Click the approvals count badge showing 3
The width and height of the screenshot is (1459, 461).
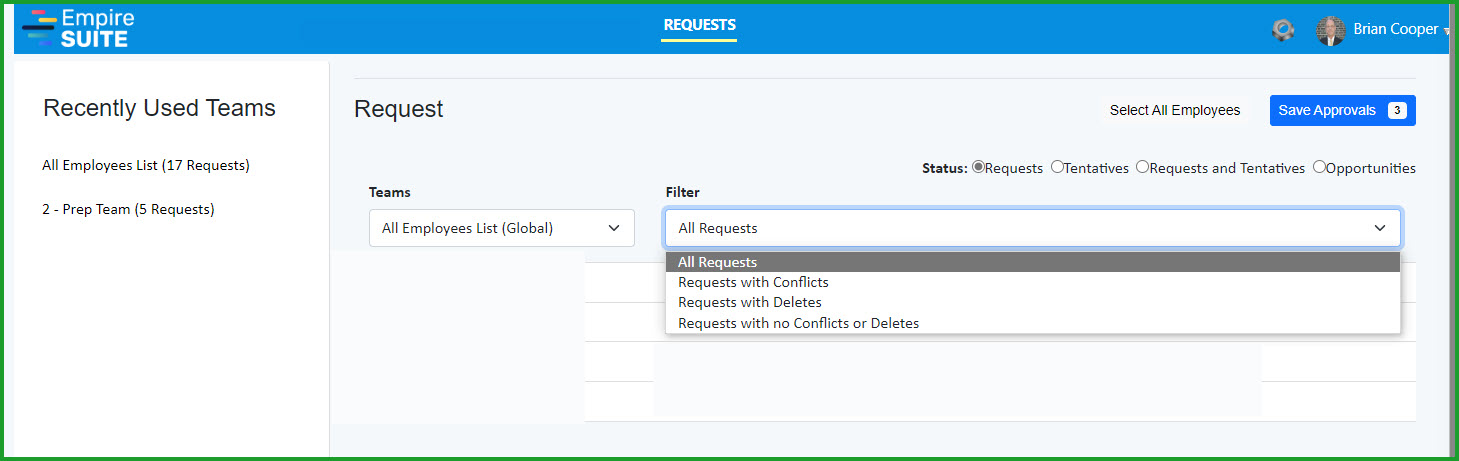1397,111
